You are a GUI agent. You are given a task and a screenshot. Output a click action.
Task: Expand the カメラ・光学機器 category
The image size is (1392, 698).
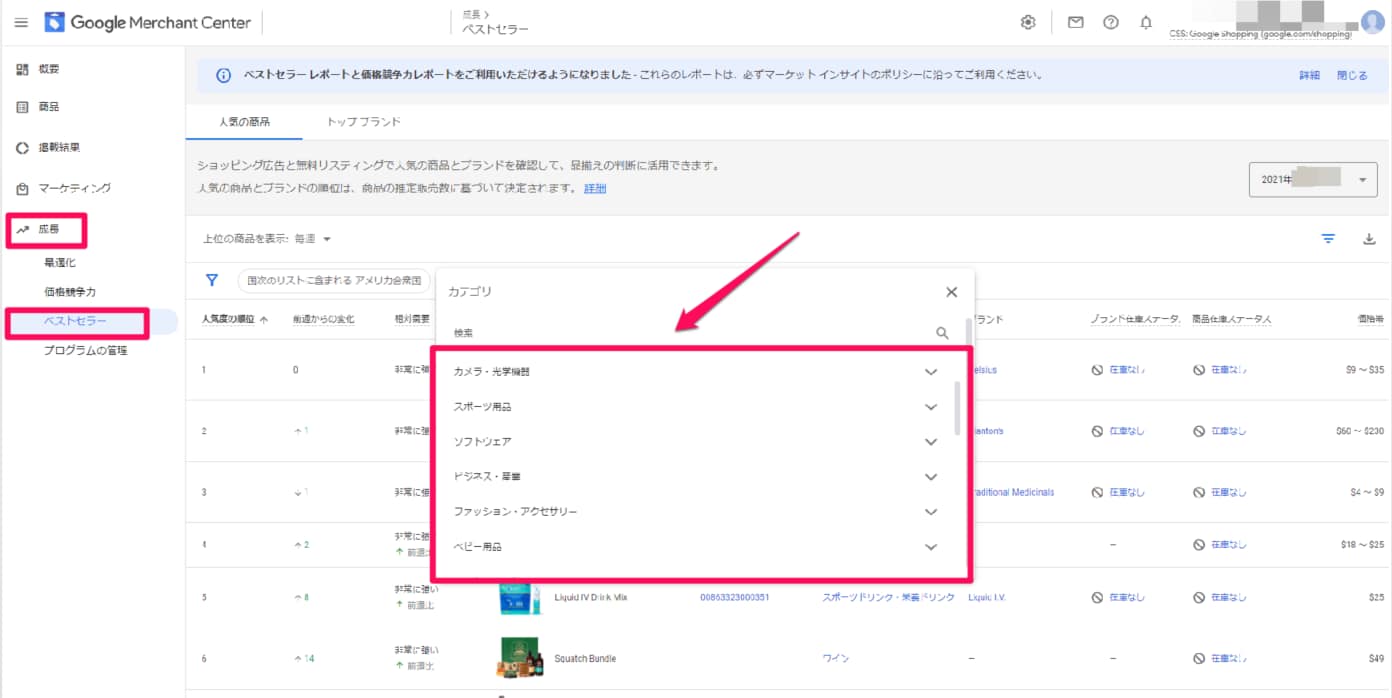[x=930, y=372]
